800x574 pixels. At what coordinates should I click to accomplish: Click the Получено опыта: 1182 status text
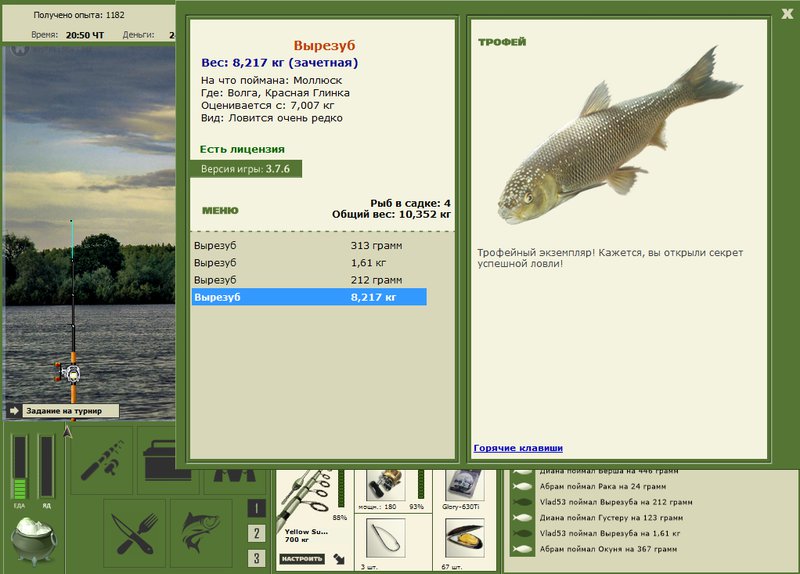tap(79, 15)
